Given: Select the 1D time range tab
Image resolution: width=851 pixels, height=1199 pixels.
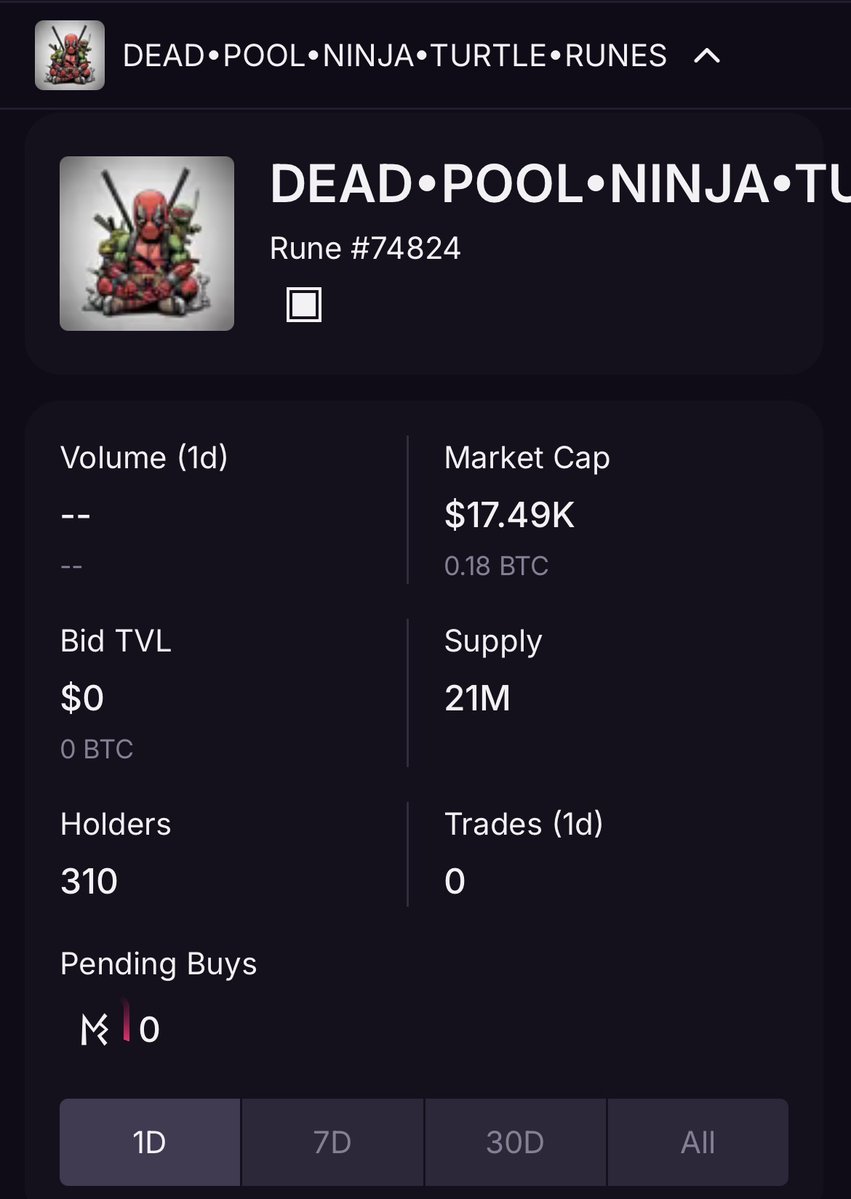Looking at the screenshot, I should pyautogui.click(x=149, y=1142).
